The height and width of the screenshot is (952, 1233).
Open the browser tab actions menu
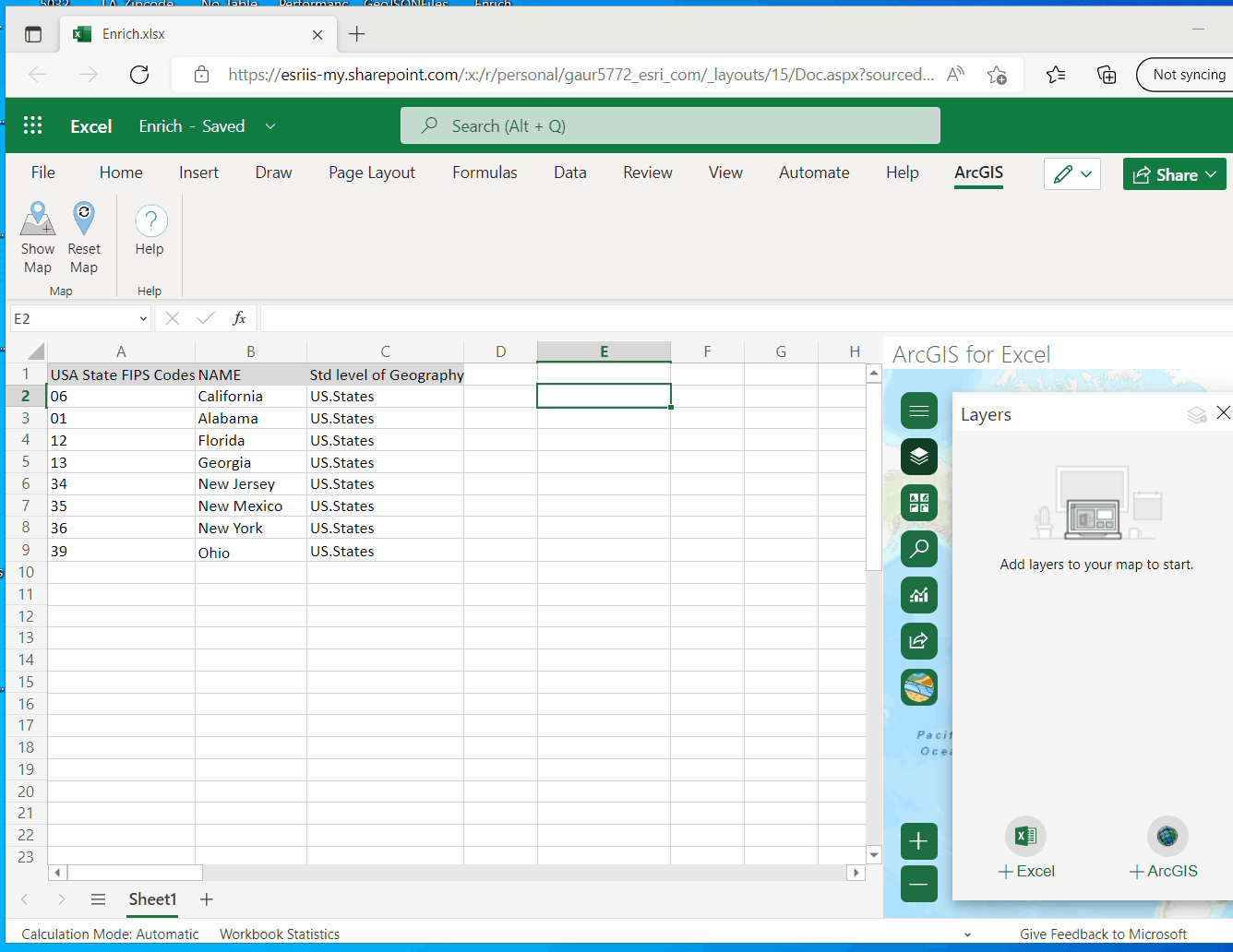coord(33,34)
